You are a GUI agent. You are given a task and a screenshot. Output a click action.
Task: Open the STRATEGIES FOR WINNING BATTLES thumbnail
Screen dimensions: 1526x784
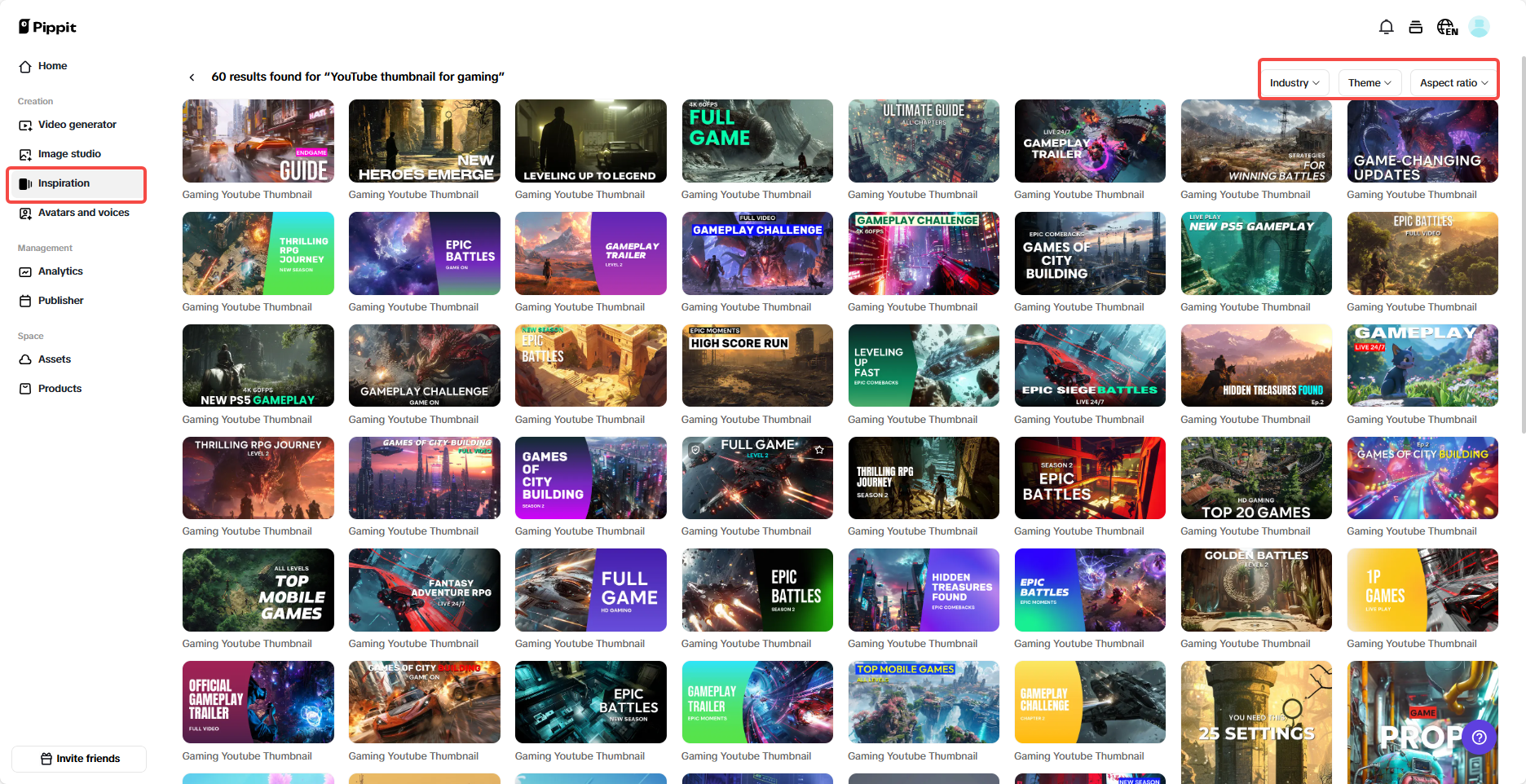point(1256,141)
